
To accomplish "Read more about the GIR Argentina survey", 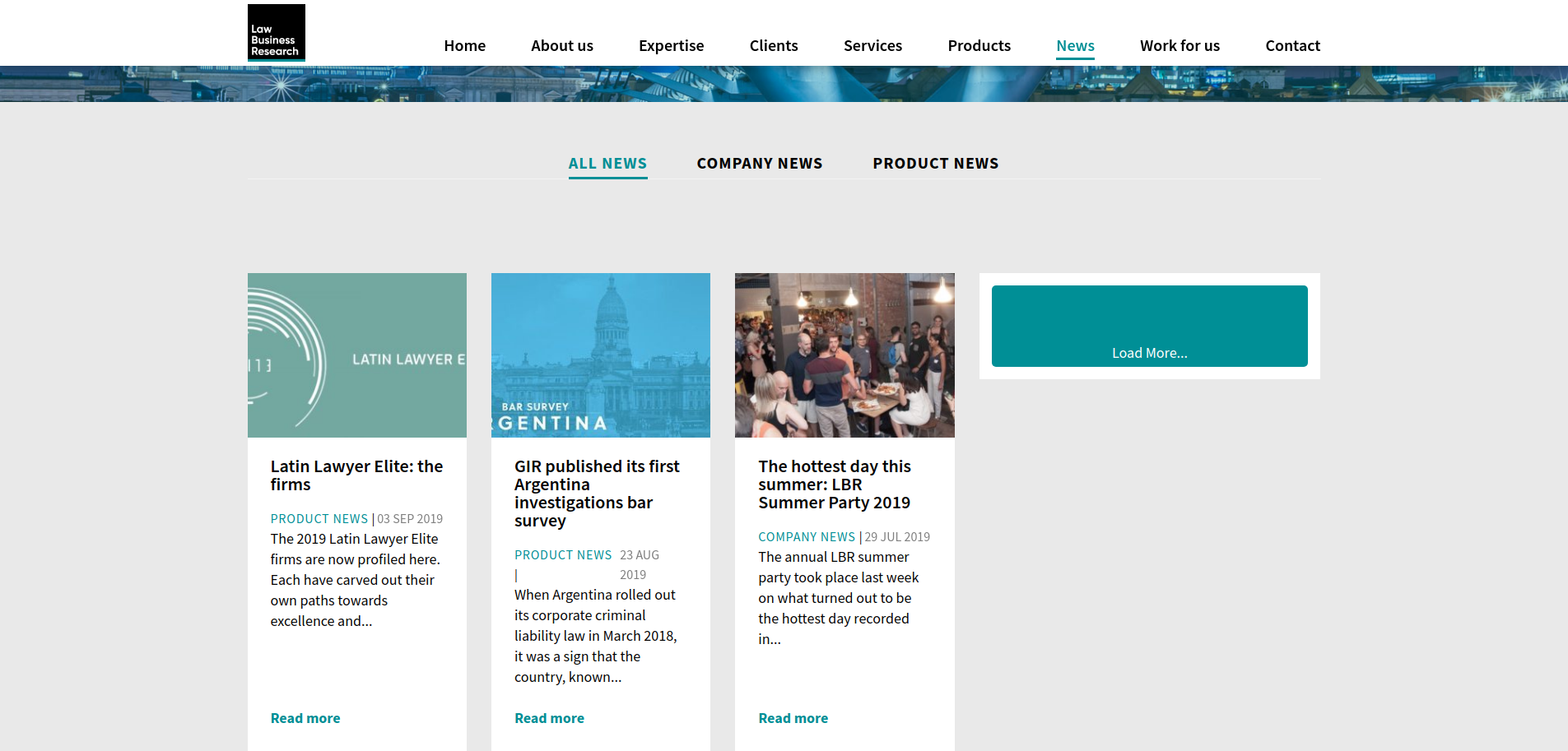I will click(549, 718).
